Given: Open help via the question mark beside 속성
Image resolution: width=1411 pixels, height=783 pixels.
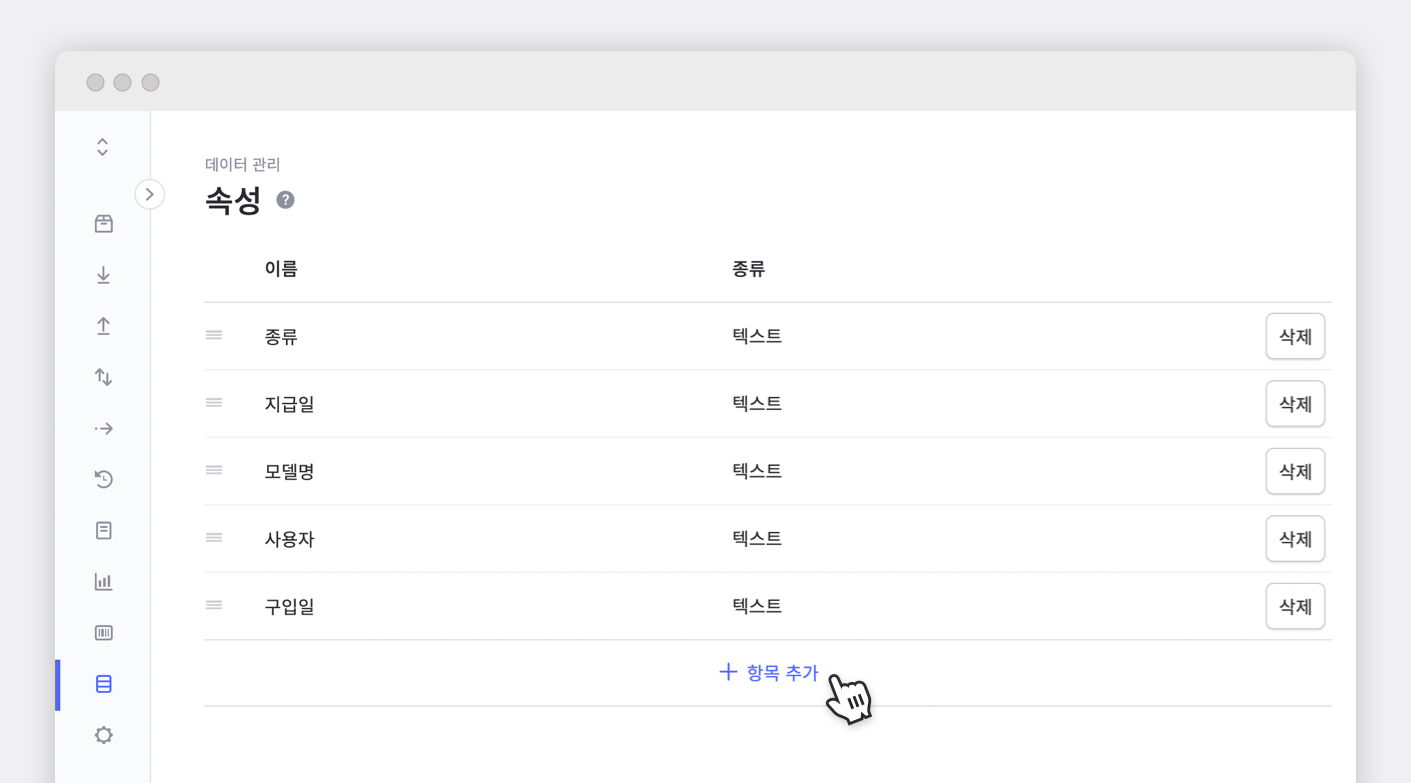Looking at the screenshot, I should tap(285, 200).
